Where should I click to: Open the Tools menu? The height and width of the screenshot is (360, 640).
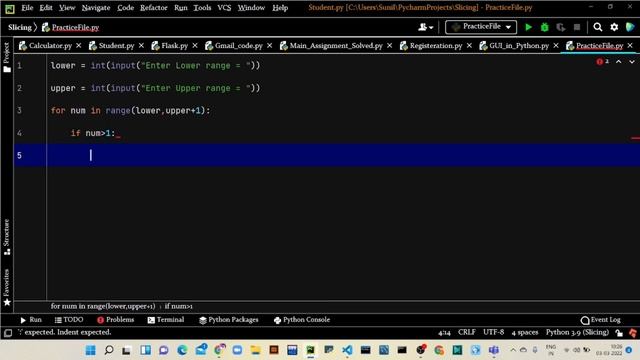coord(202,8)
